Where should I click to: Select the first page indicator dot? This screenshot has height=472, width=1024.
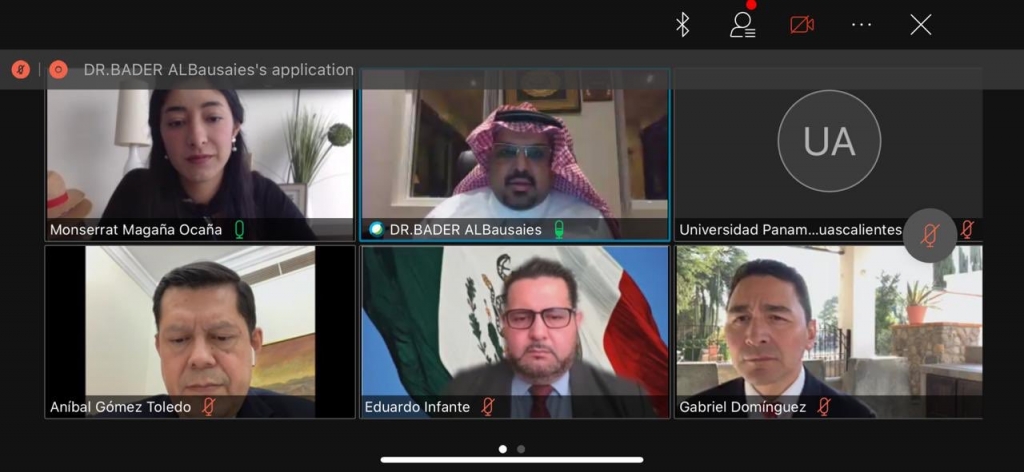(503, 449)
